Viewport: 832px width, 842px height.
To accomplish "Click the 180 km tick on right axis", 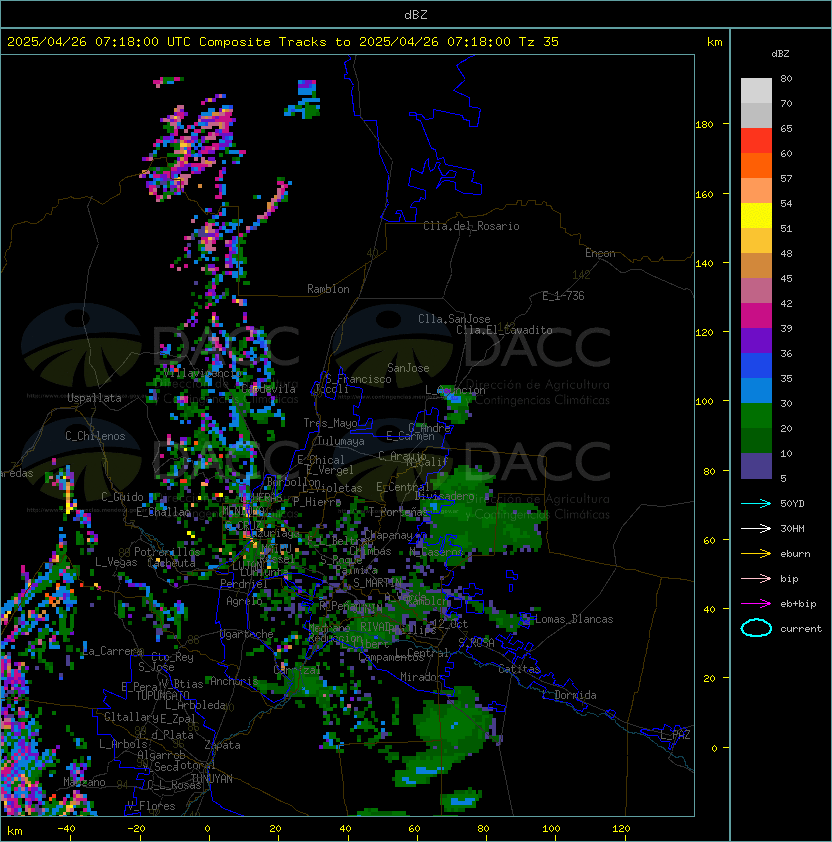I will pyautogui.click(x=704, y=125).
